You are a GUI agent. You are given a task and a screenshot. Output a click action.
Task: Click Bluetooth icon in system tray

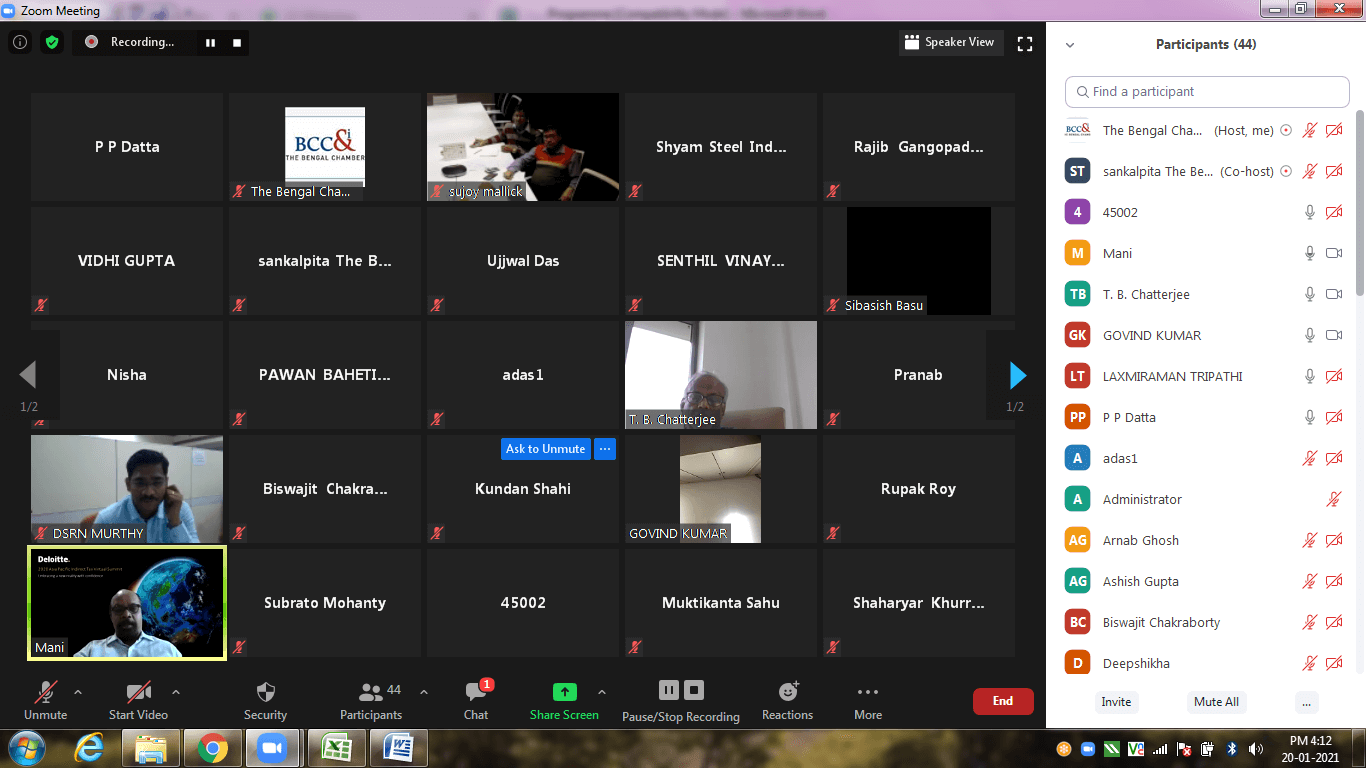pyautogui.click(x=1232, y=749)
